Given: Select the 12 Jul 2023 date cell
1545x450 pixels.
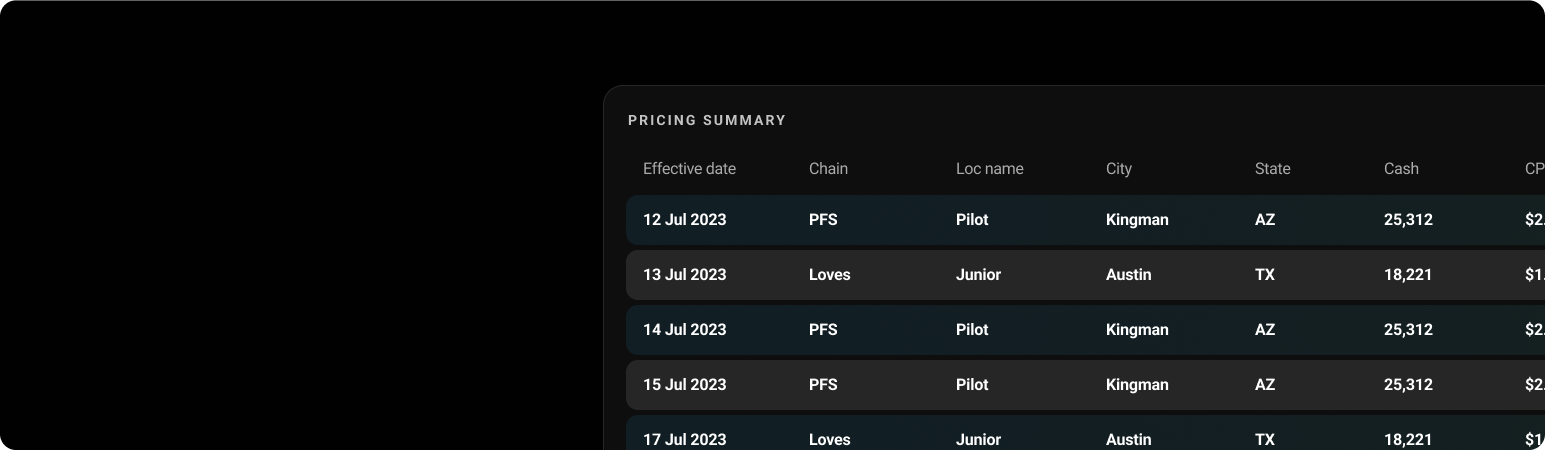Looking at the screenshot, I should 684,220.
